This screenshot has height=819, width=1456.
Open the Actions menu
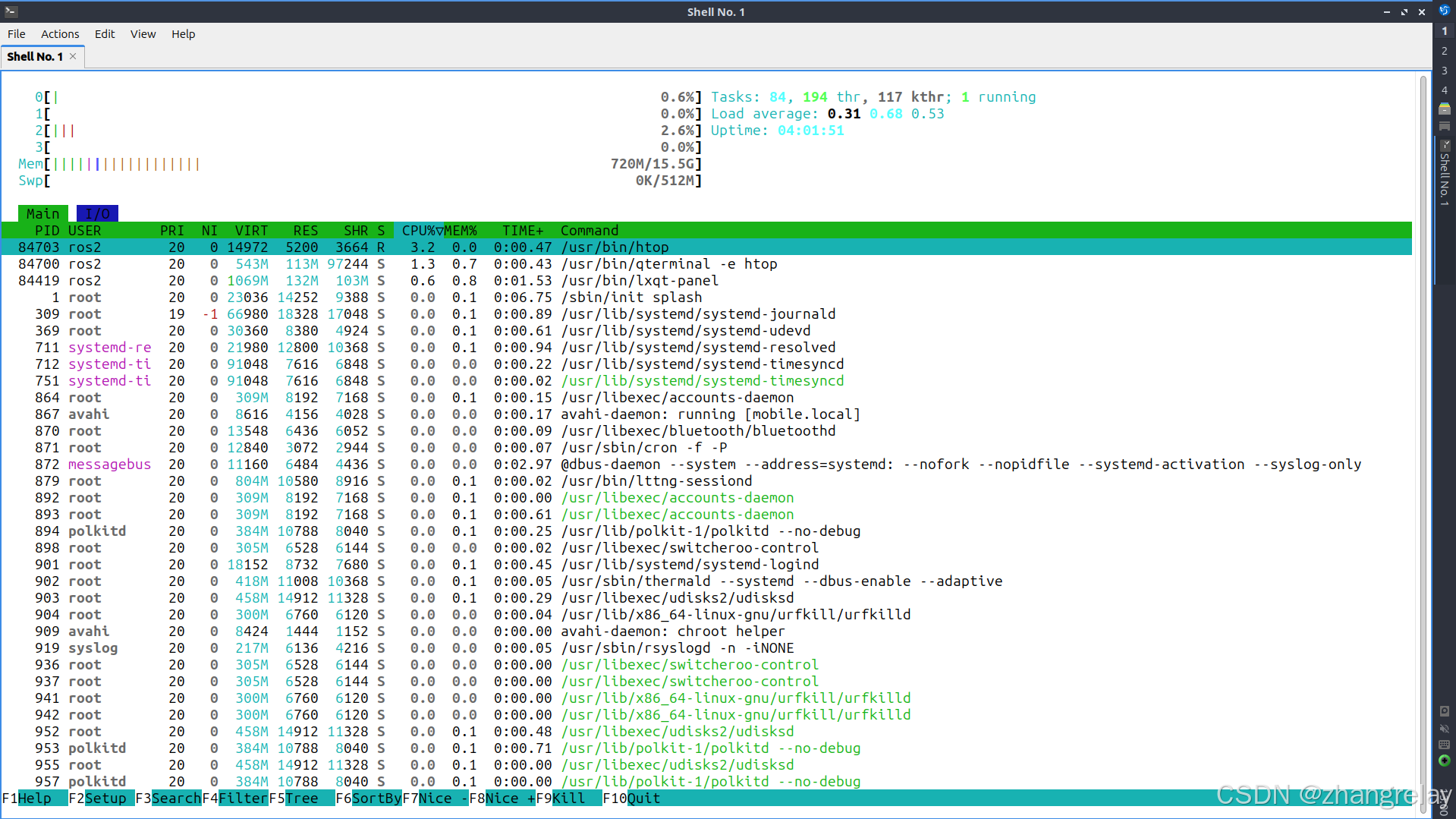coord(60,34)
